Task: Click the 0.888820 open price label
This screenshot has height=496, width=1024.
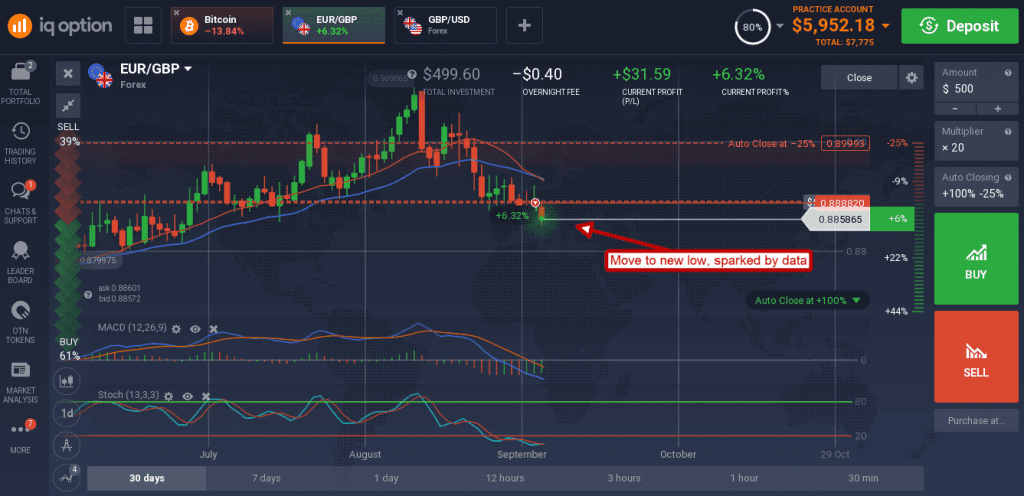Action: (x=840, y=203)
